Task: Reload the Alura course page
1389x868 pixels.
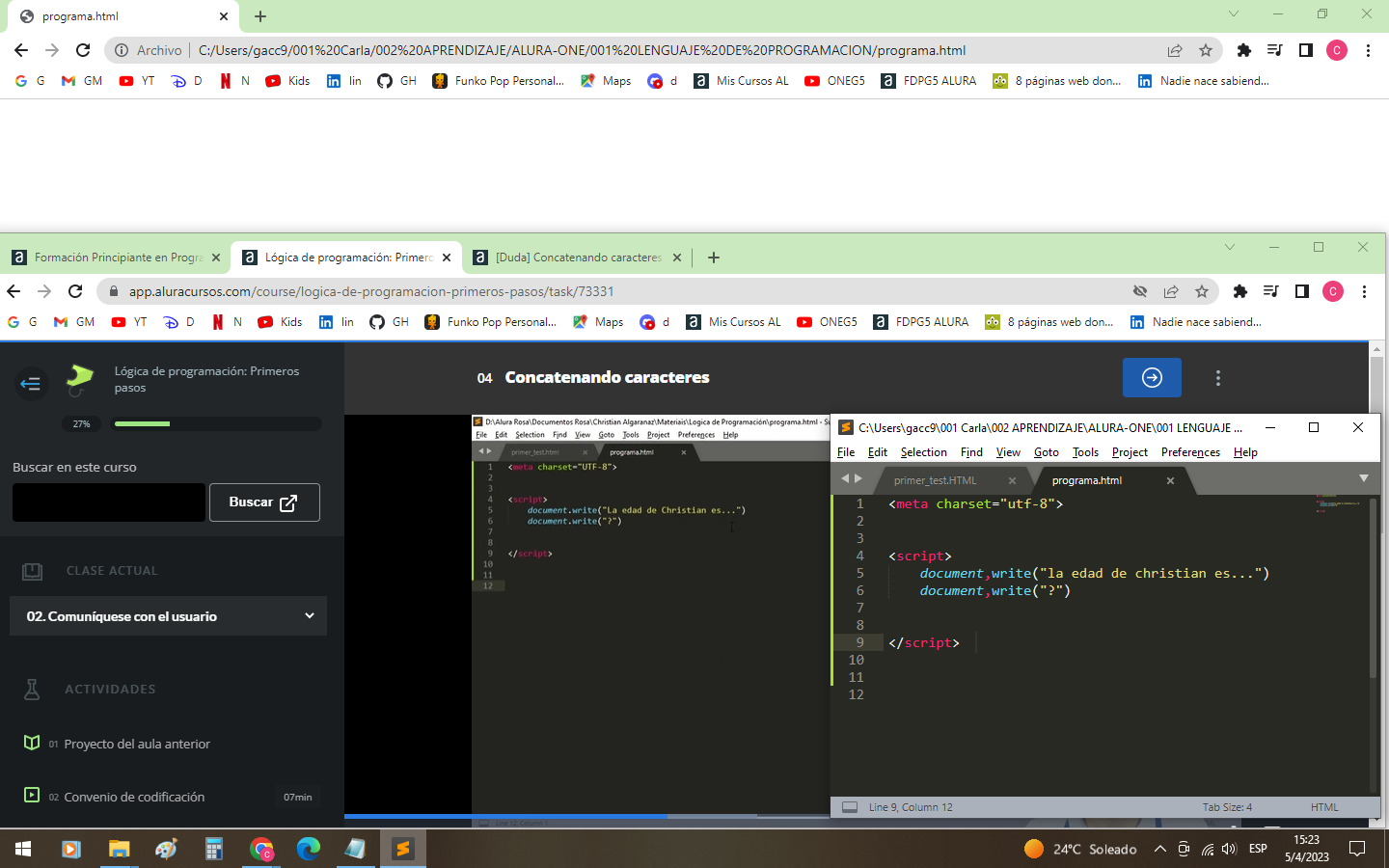Action: coord(75,291)
